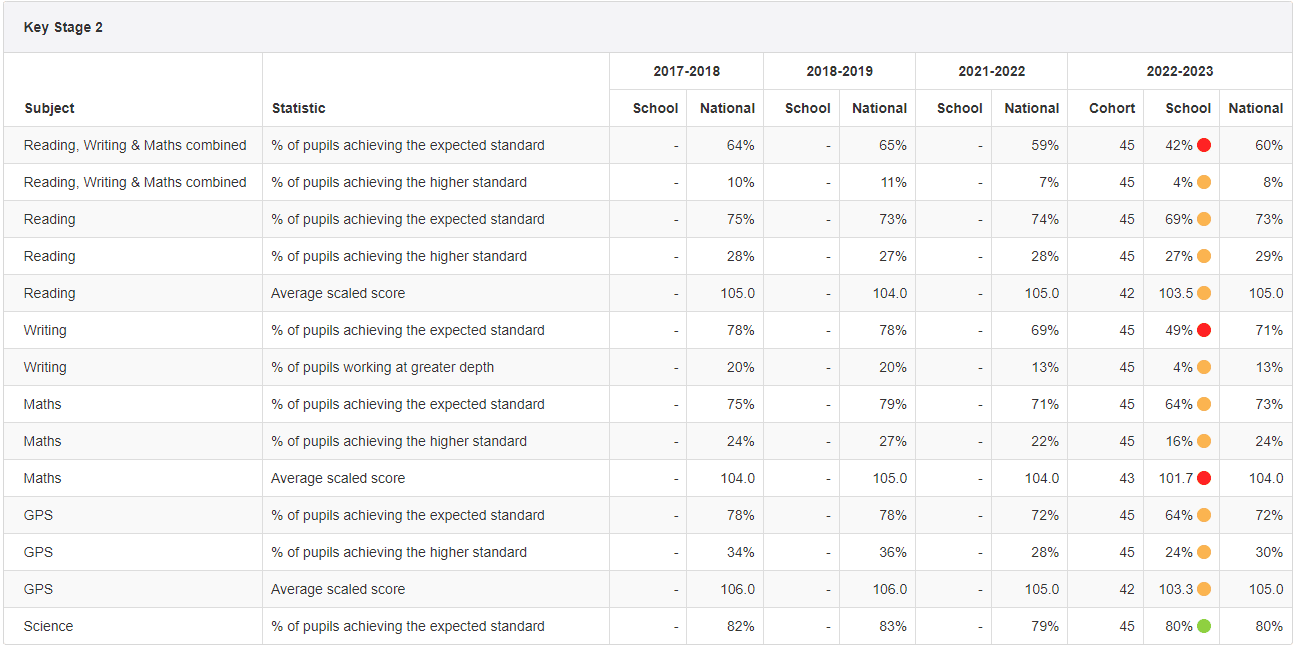Click GPS average scaled score national 105.0 for 2022-2023
Screen dimensions: 1298x649
pos(1265,589)
